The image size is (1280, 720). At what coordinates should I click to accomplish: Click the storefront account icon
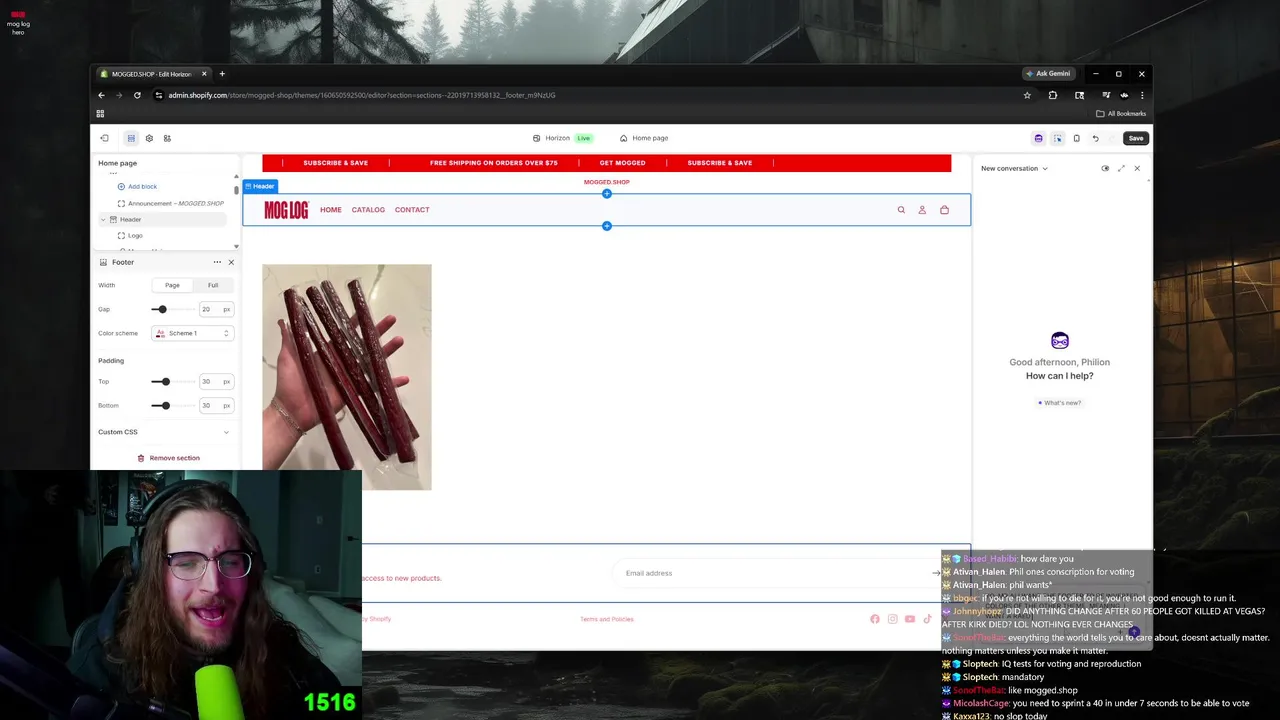click(922, 210)
